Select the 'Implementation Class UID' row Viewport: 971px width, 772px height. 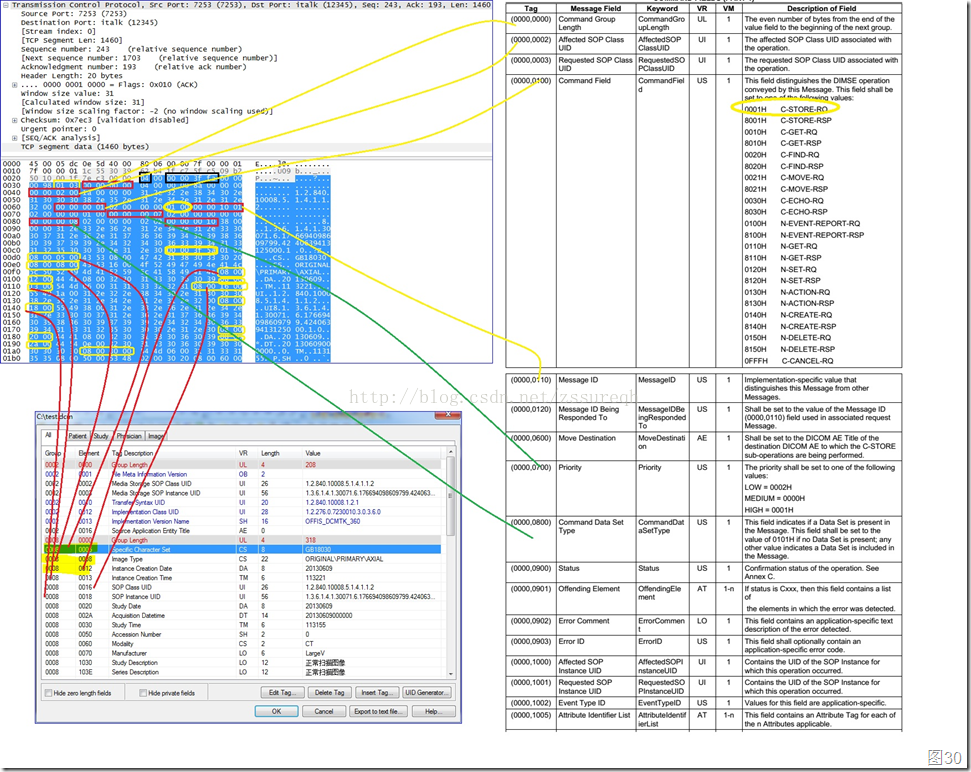[x=242, y=512]
